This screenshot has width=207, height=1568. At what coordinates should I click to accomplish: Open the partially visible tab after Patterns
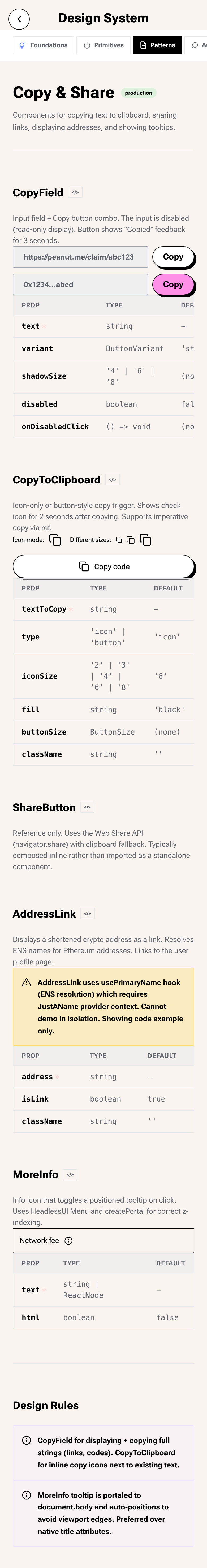pos(196,45)
